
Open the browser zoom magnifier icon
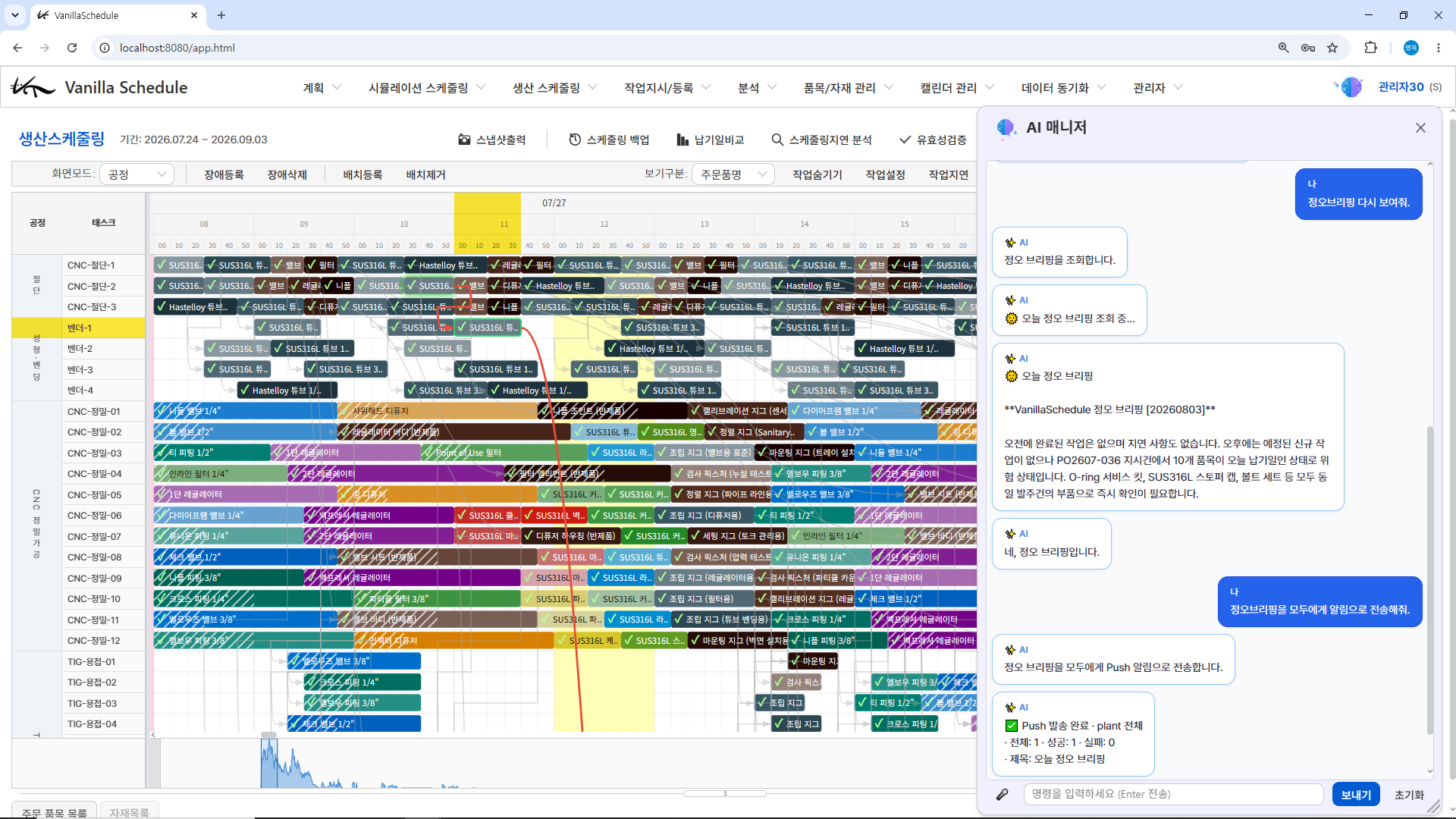[x=1283, y=48]
